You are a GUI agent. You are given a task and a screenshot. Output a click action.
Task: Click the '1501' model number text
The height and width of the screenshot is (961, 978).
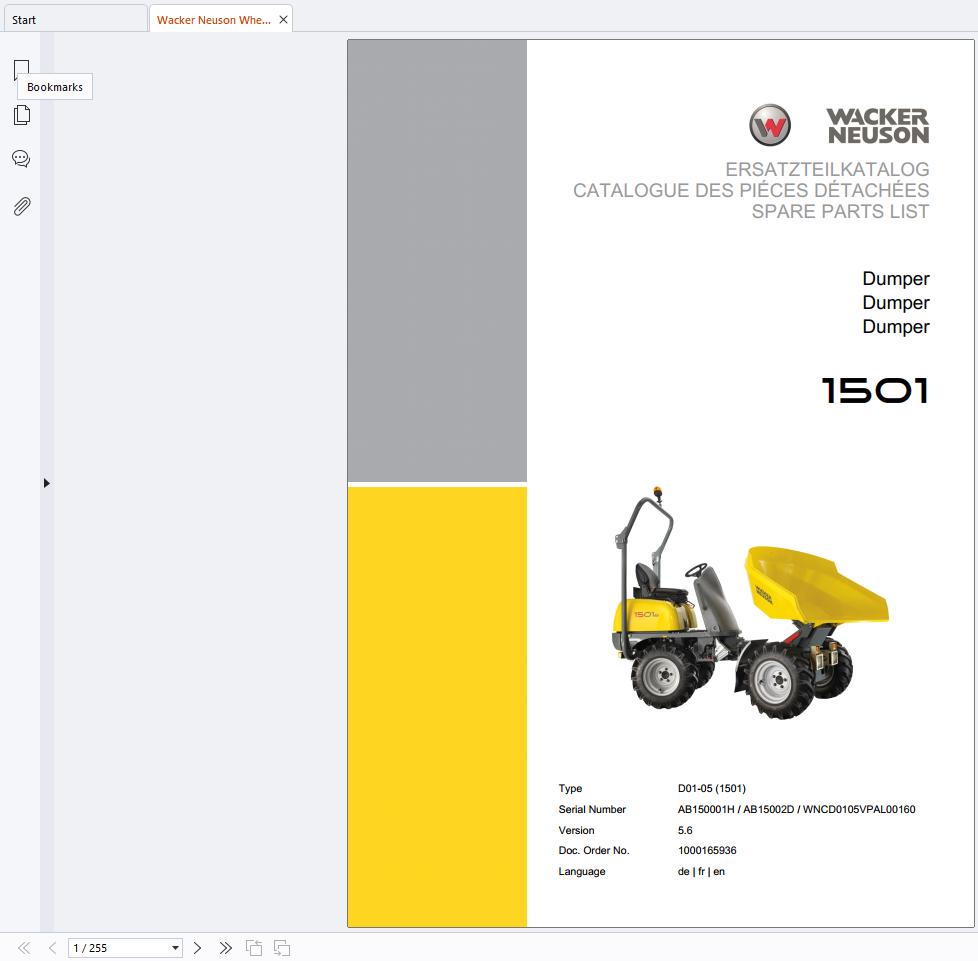click(875, 391)
